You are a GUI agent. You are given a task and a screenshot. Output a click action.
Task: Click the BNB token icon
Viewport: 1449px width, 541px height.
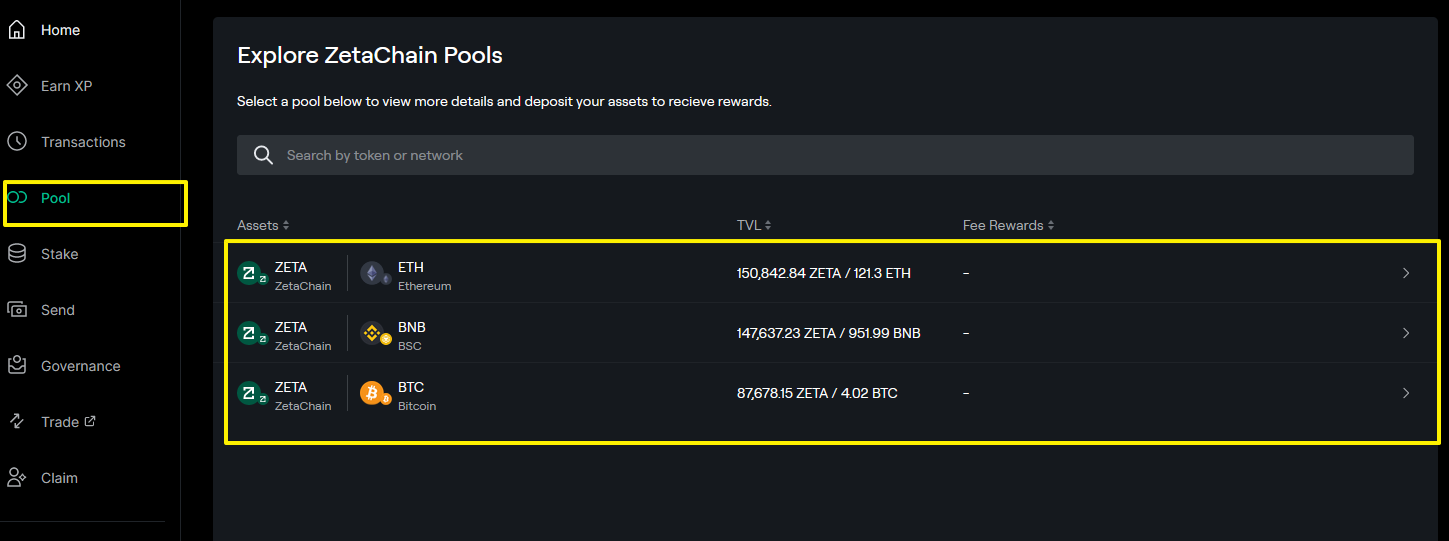(x=374, y=334)
